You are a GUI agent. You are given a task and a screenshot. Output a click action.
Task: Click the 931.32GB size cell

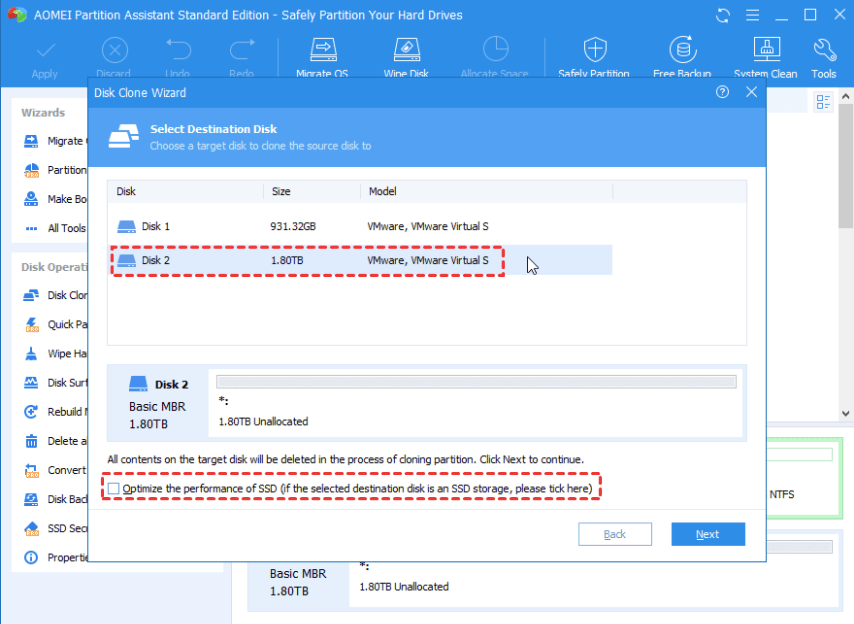coord(293,226)
